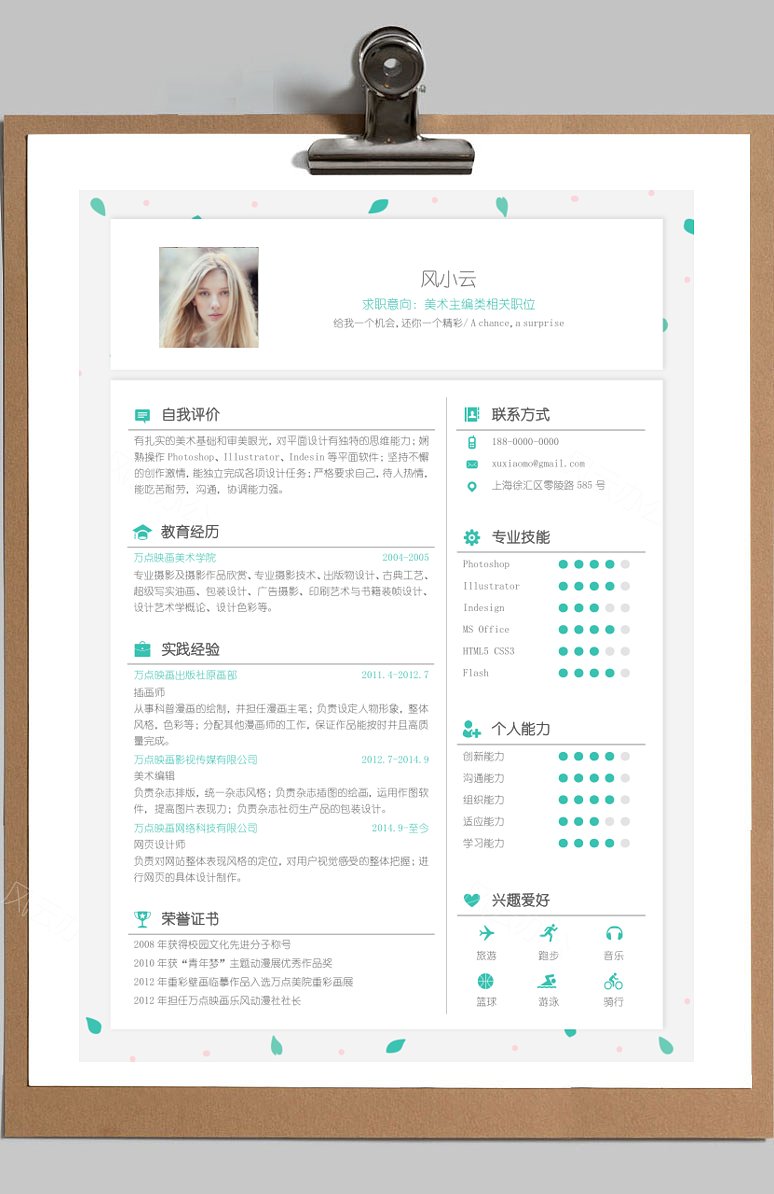774x1194 pixels.
Task: Click the address book icon beside 联系方式
Action: [x=472, y=414]
